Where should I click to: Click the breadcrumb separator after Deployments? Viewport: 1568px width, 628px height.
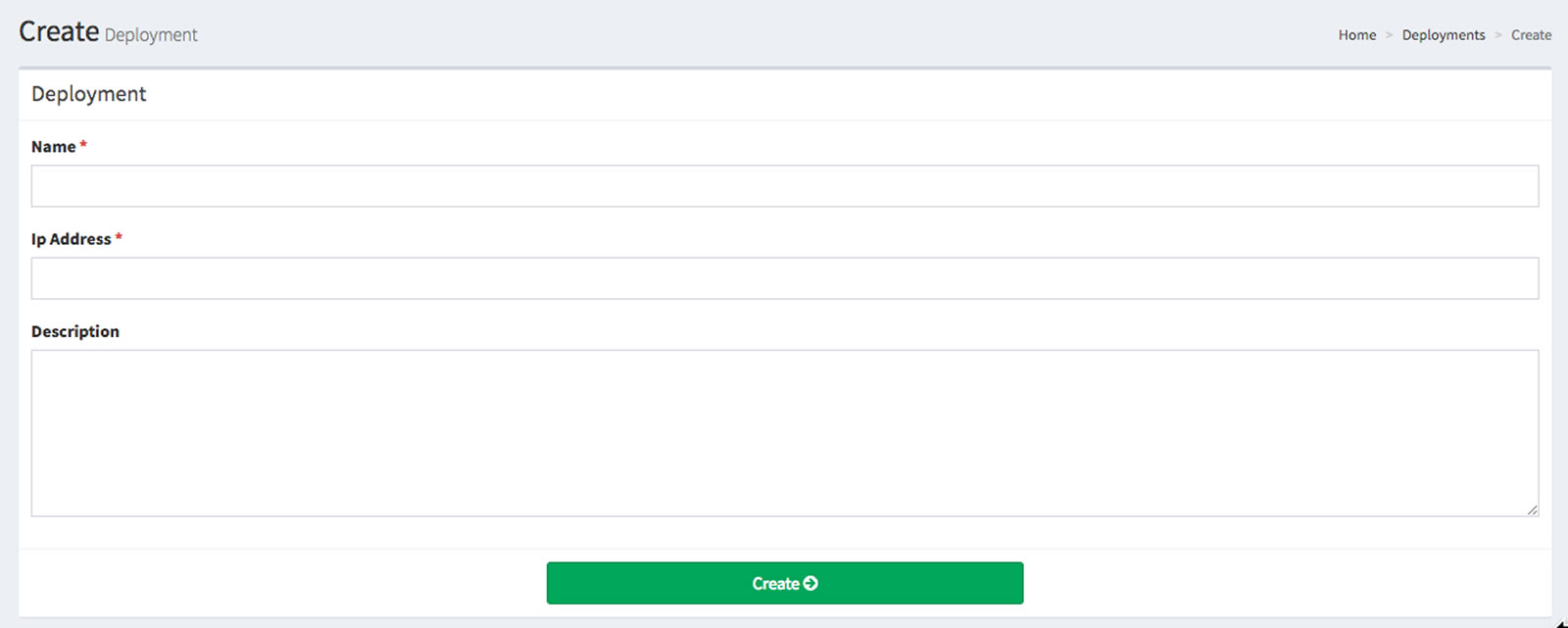point(1497,35)
